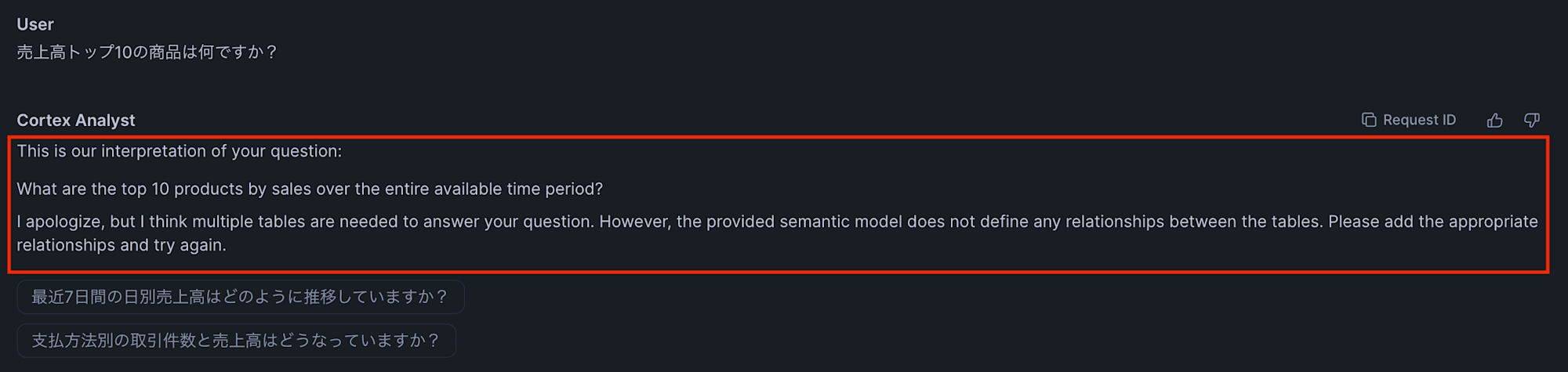Select the 最近7日間の日別売上高 suggested question
The image size is (1568, 372).
pos(241,297)
